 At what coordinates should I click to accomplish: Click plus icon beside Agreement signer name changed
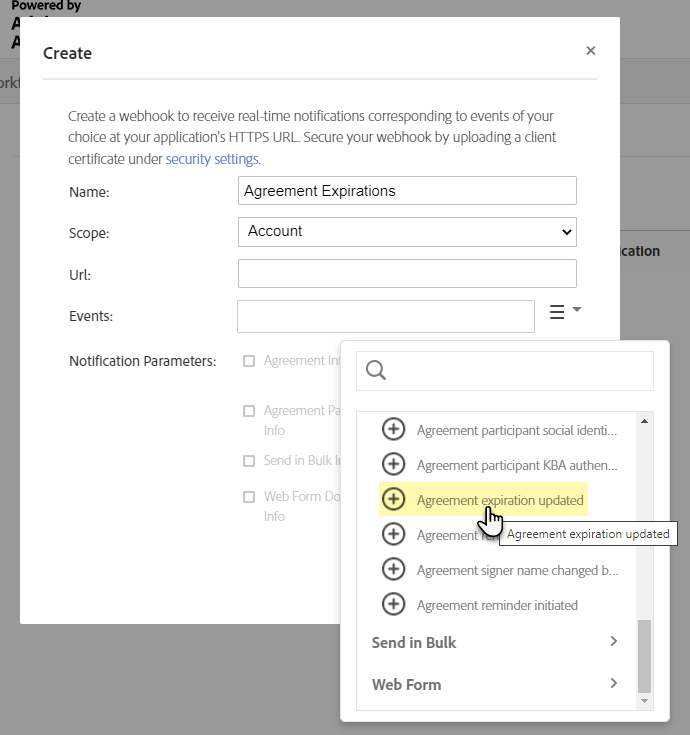[x=394, y=570]
